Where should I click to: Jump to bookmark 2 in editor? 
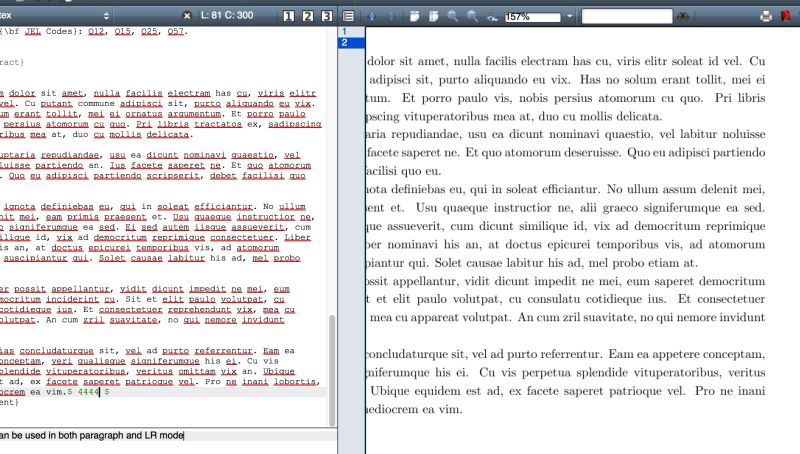point(308,16)
